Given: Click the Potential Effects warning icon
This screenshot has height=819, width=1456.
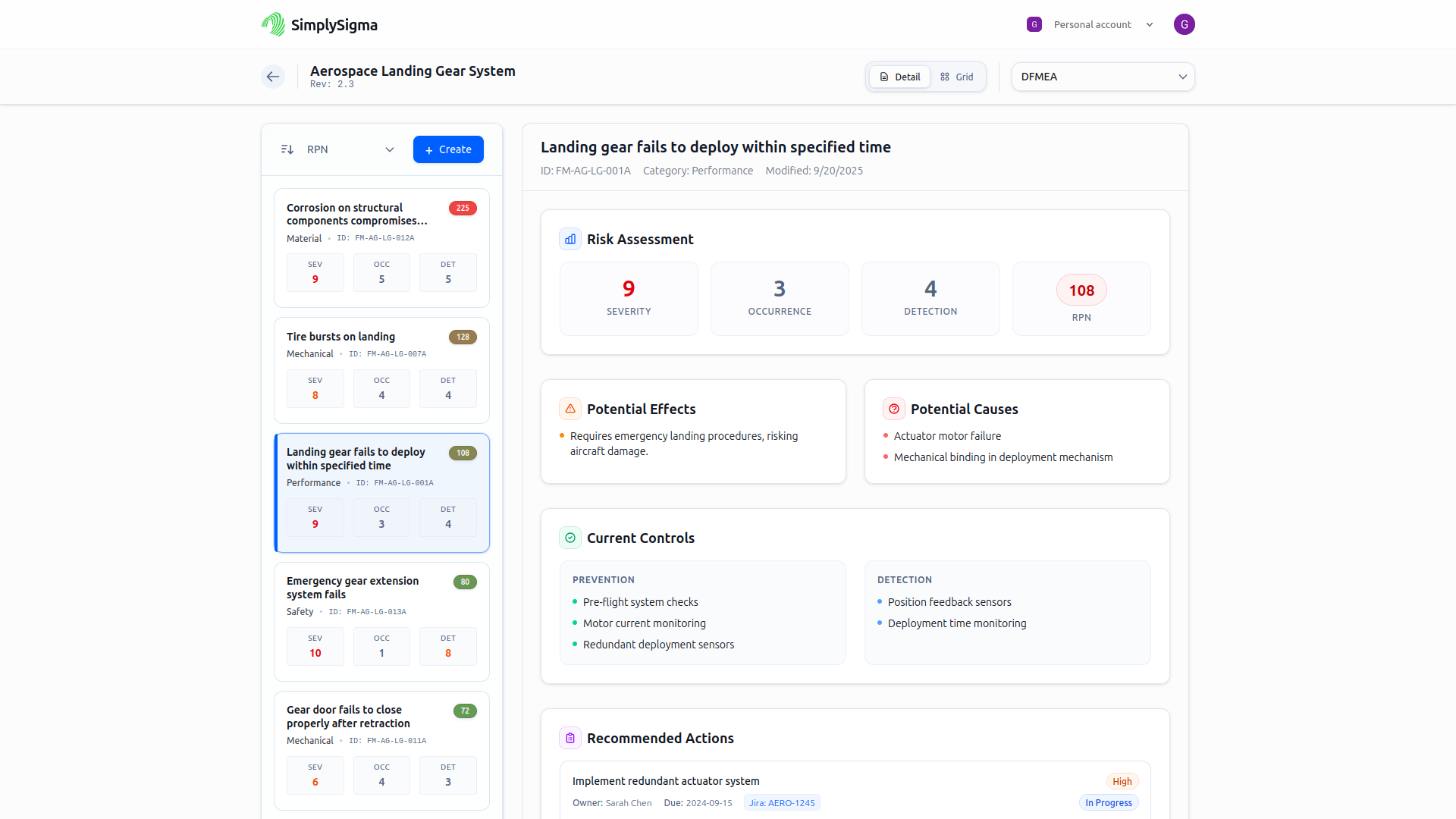Looking at the screenshot, I should coord(570,409).
